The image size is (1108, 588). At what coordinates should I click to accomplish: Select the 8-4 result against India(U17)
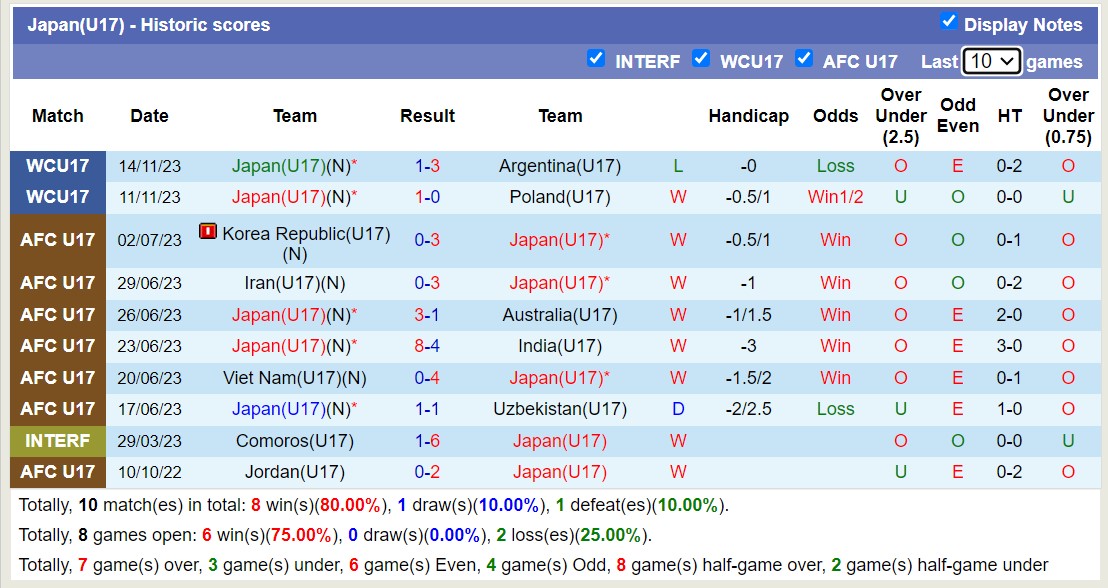[427, 346]
